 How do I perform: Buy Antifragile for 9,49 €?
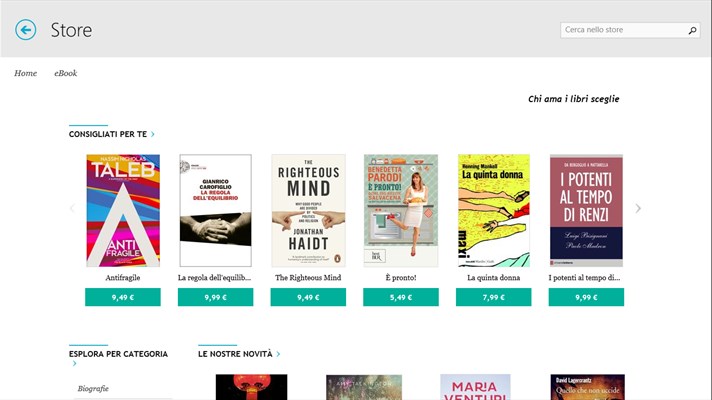point(123,297)
